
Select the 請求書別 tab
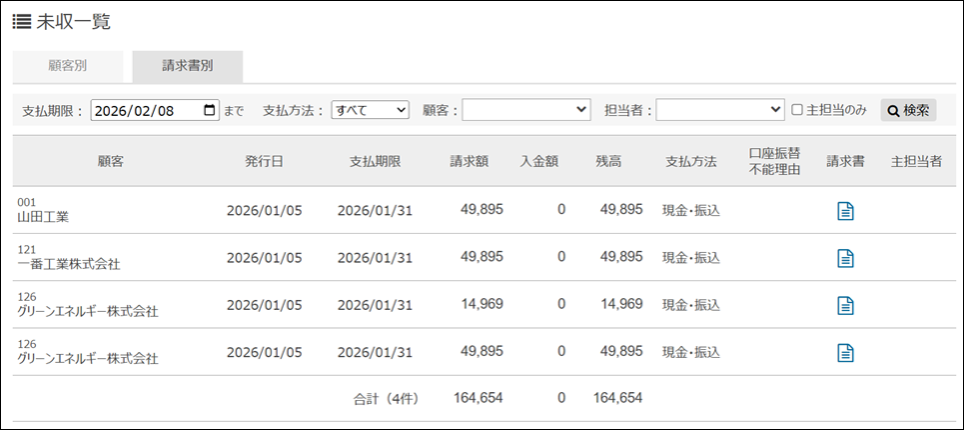click(187, 66)
